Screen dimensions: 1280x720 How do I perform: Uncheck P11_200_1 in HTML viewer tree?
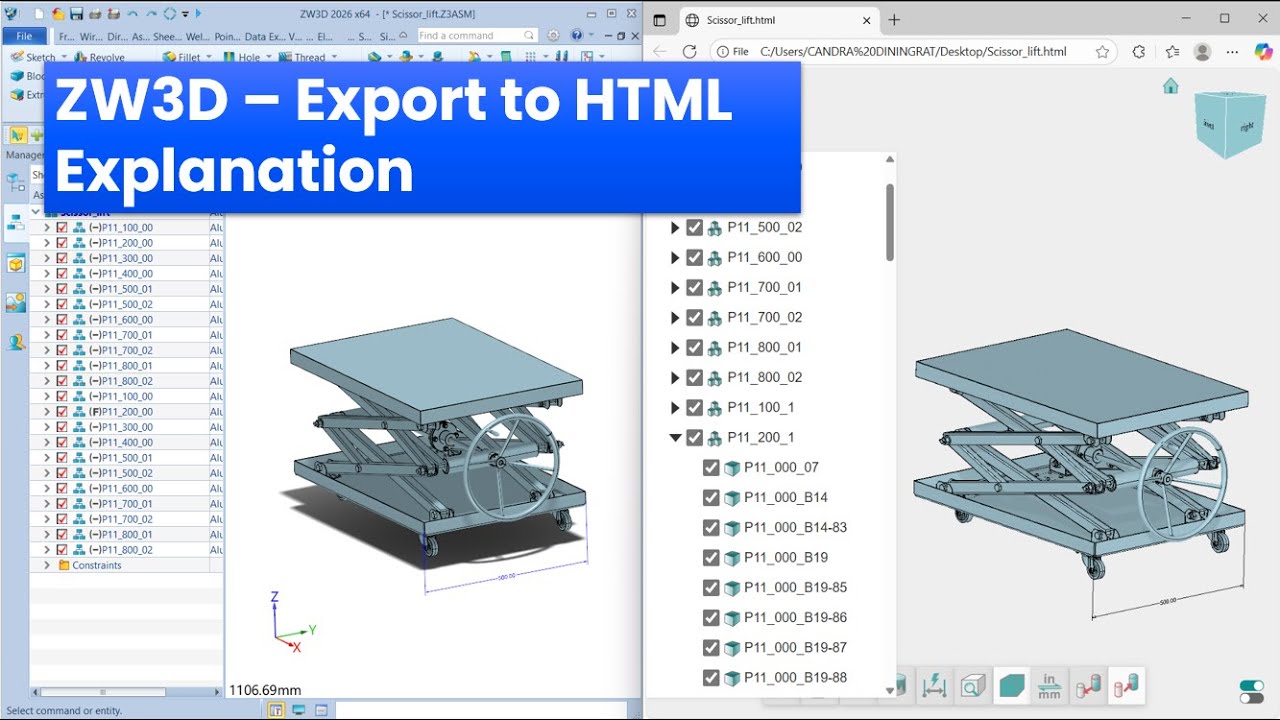click(x=695, y=437)
